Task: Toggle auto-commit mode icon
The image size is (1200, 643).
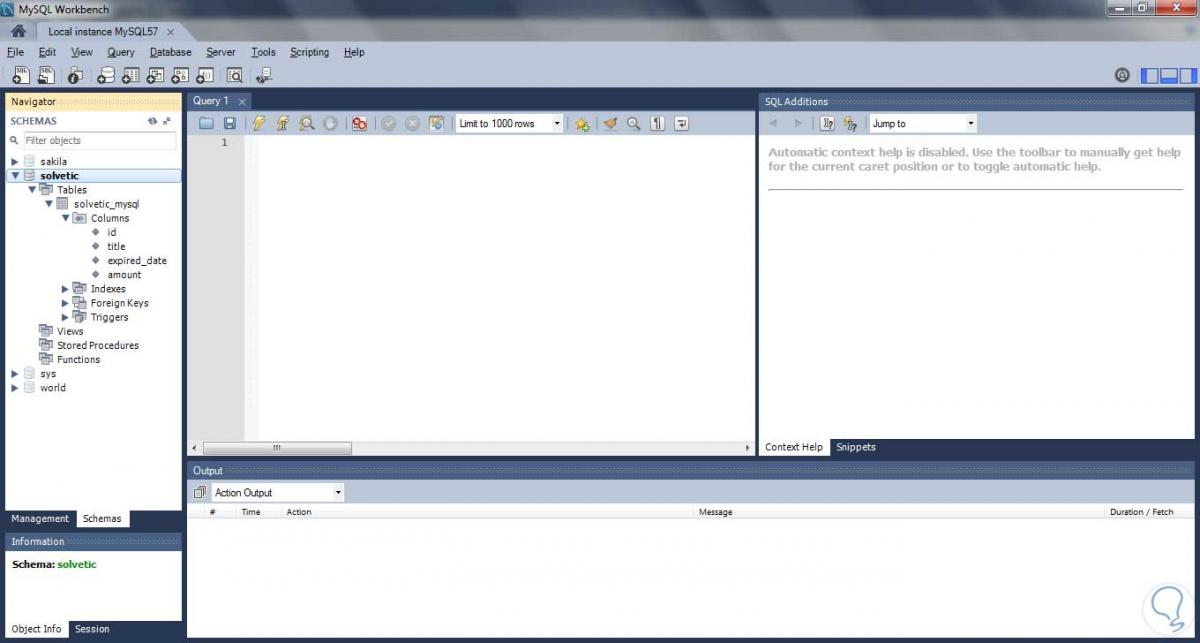Action: tap(436, 123)
